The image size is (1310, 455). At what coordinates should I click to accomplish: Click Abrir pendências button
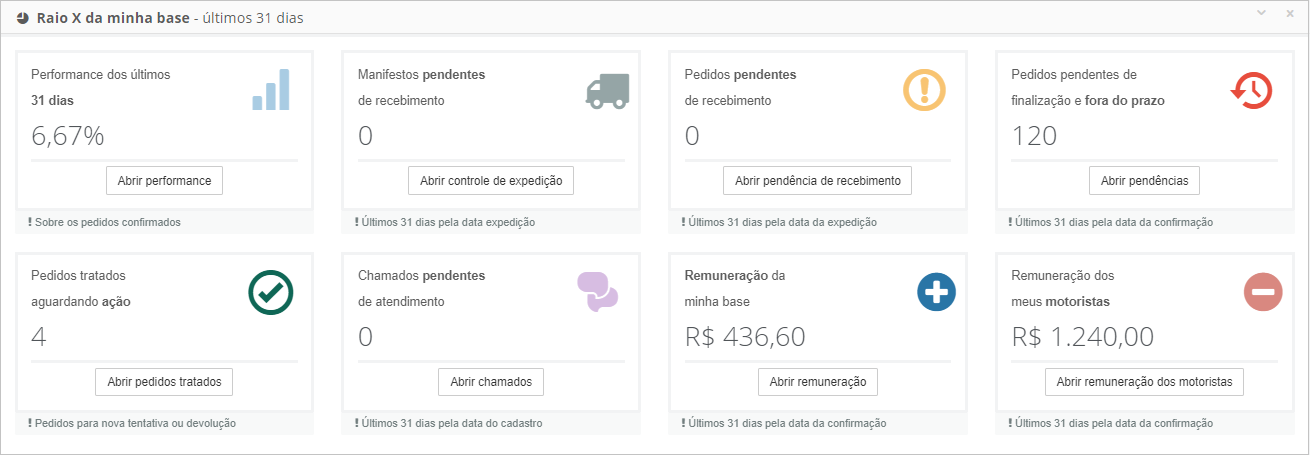coord(1144,180)
